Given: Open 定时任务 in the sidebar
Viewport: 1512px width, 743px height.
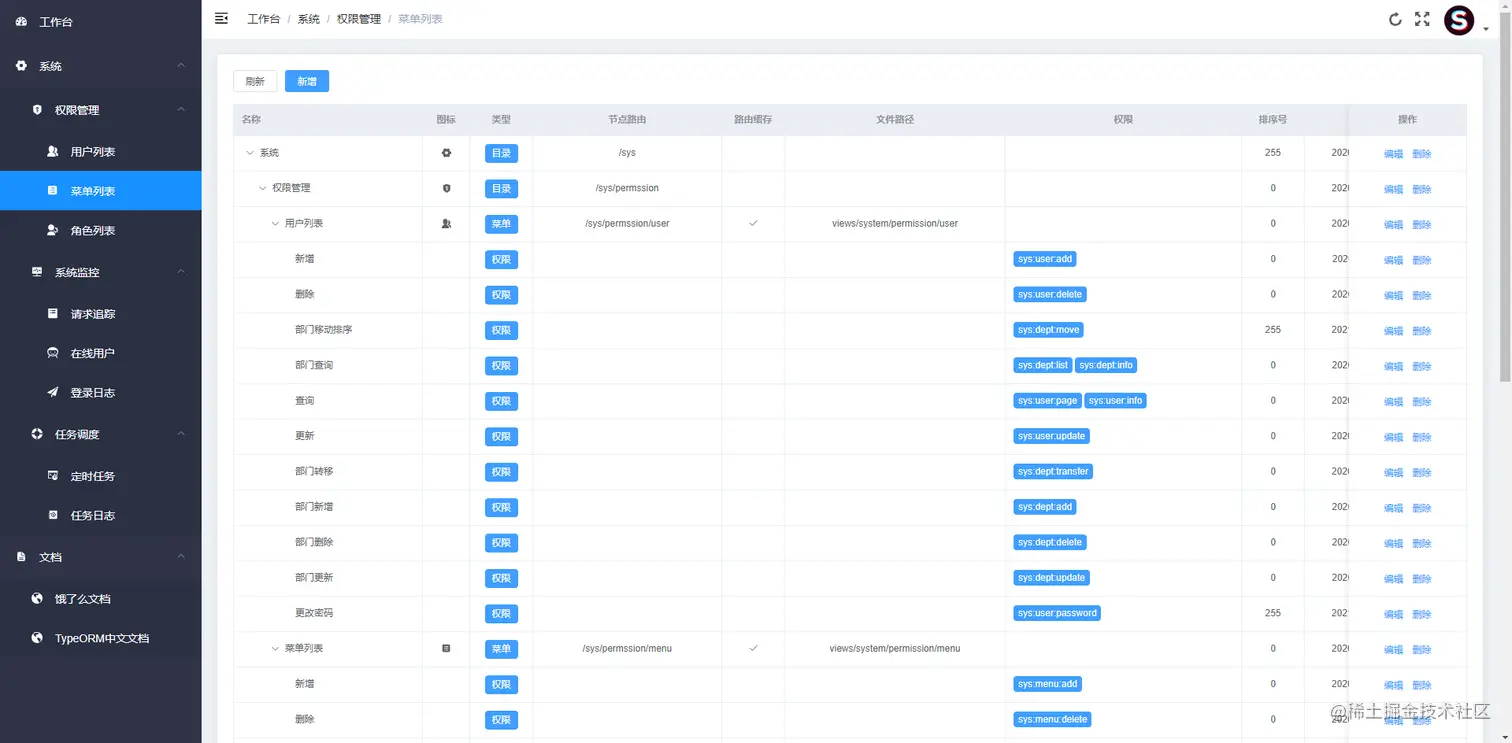Looking at the screenshot, I should click(100, 476).
